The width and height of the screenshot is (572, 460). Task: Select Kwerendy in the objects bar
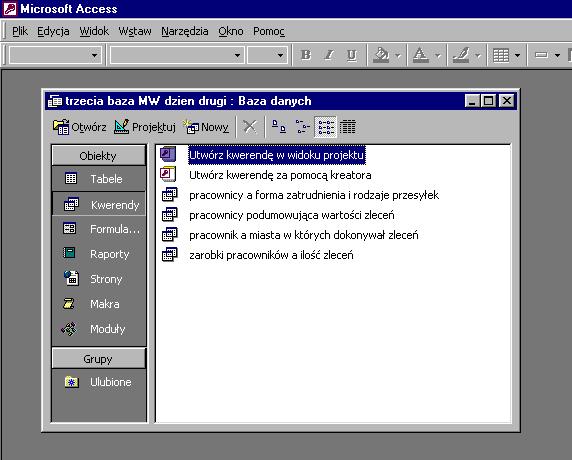click(98, 205)
